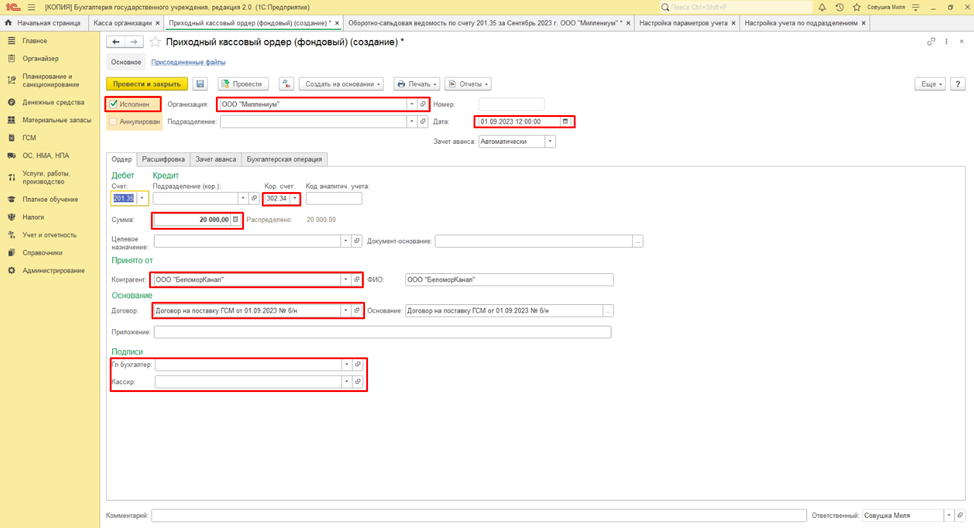This screenshot has height=528, width=974.
Task: Expand the Кор. счет 302.34 dropdown
Action: 294,198
